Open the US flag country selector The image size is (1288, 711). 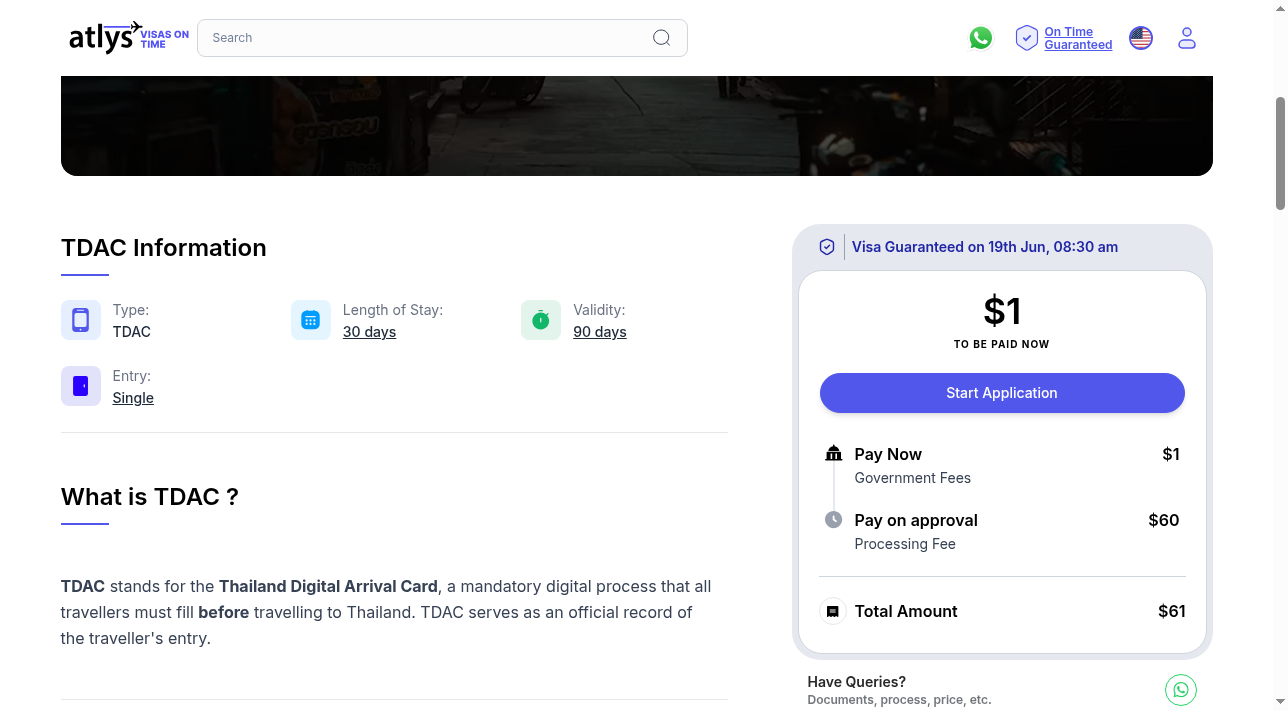pyautogui.click(x=1141, y=38)
